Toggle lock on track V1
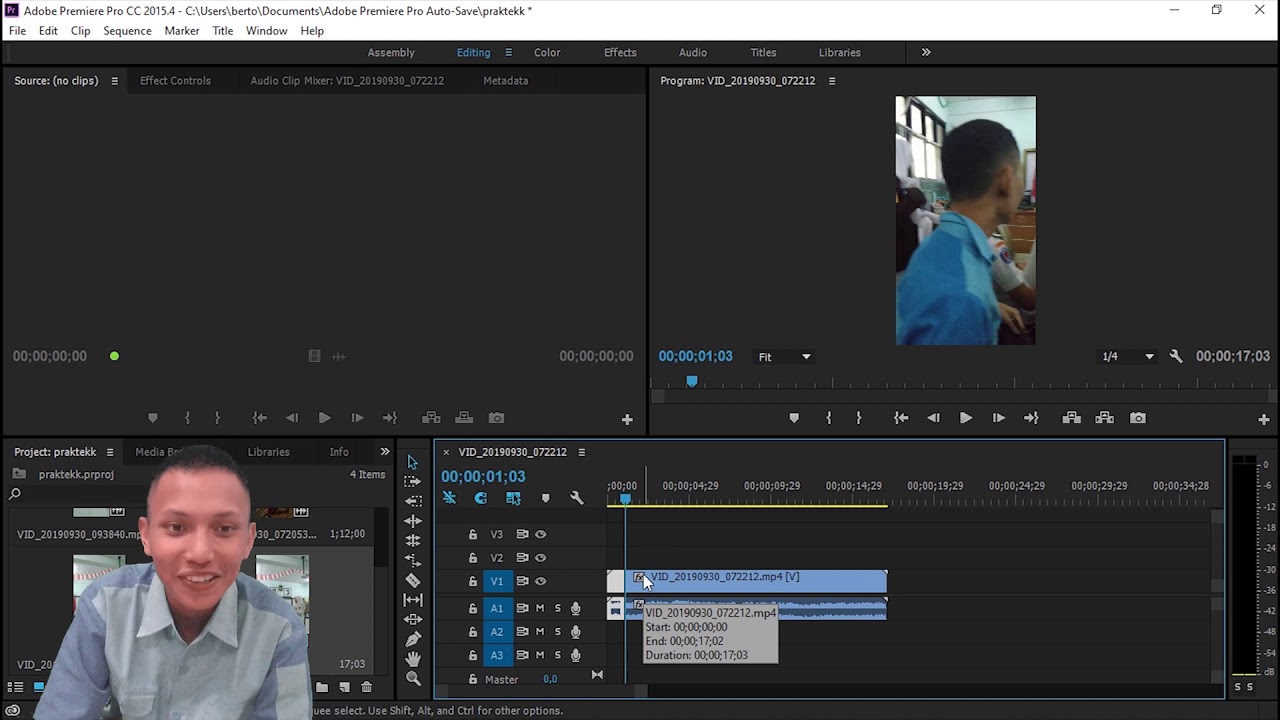The width and height of the screenshot is (1280, 720). point(473,581)
